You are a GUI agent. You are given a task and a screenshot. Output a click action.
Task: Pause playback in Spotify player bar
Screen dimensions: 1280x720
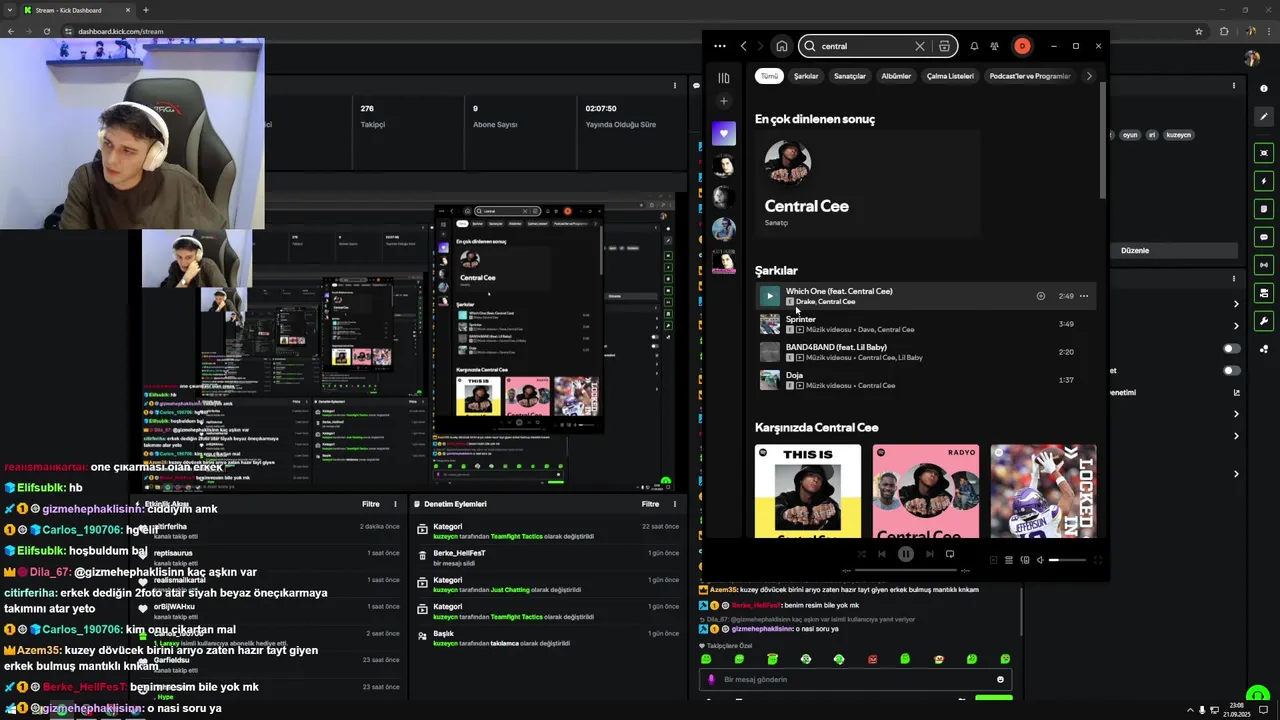pyautogui.click(x=905, y=554)
